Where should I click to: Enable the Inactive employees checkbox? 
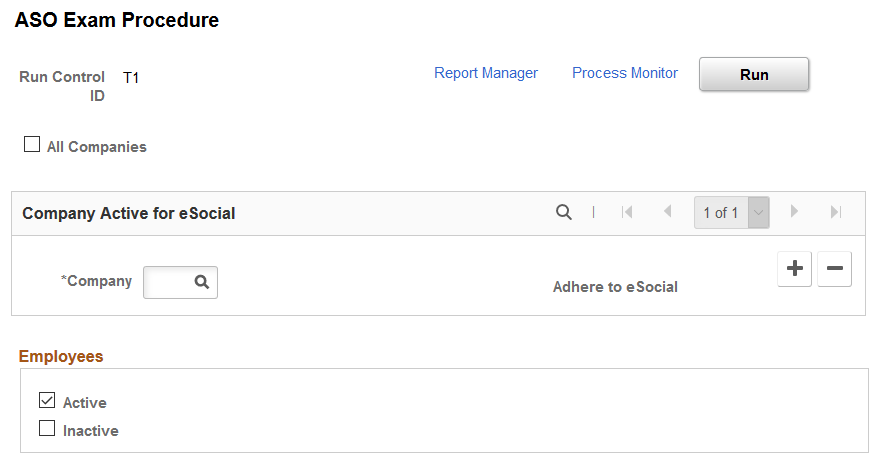(47, 429)
